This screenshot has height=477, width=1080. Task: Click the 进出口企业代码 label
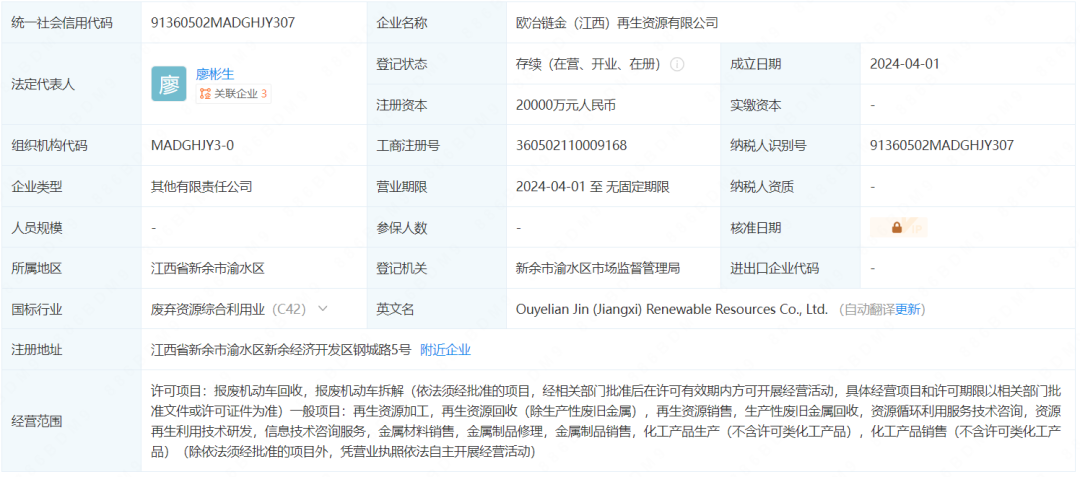775,268
